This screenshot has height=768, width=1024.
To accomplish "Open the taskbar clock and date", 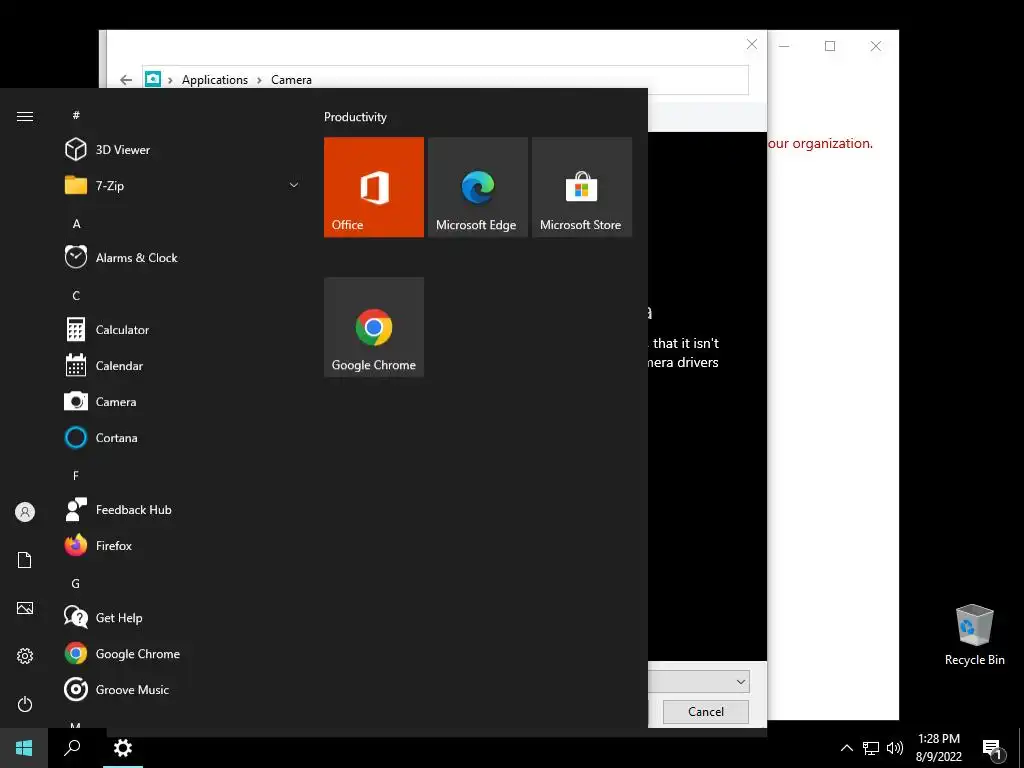I will pyautogui.click(x=938, y=748).
